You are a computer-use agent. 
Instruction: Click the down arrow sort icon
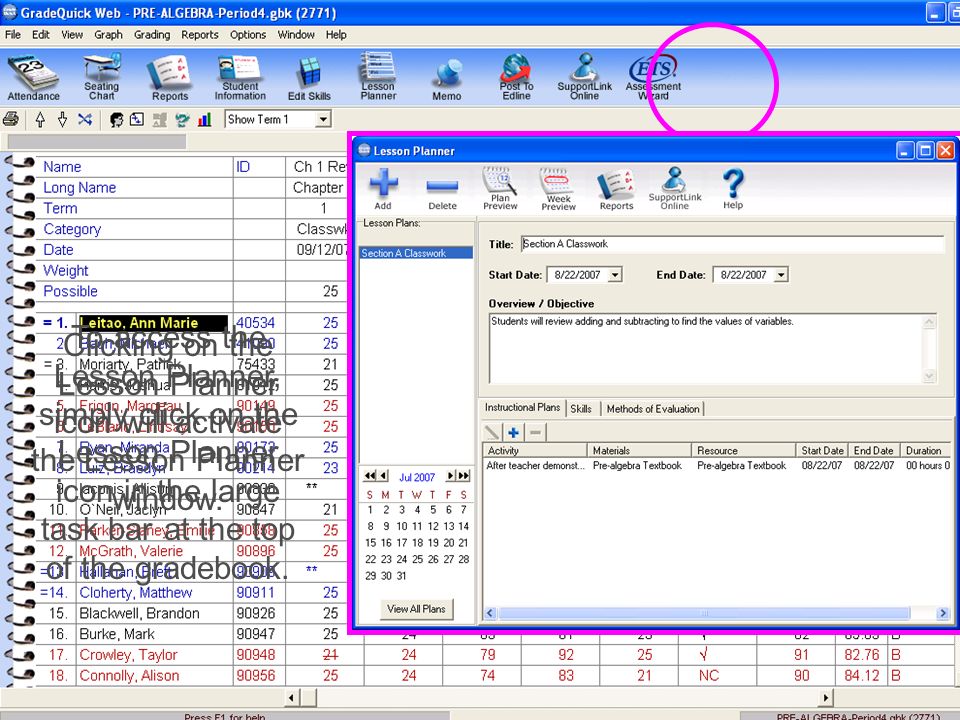click(x=62, y=119)
